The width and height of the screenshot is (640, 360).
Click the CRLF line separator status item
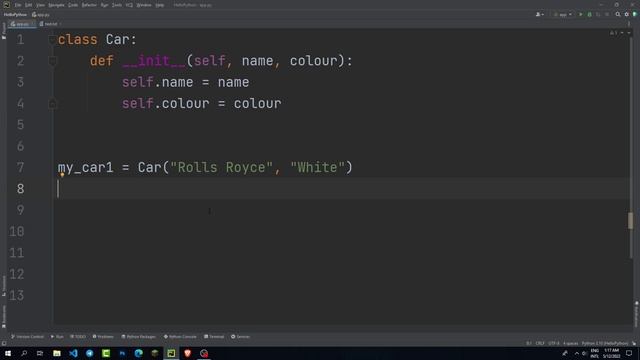coord(540,343)
